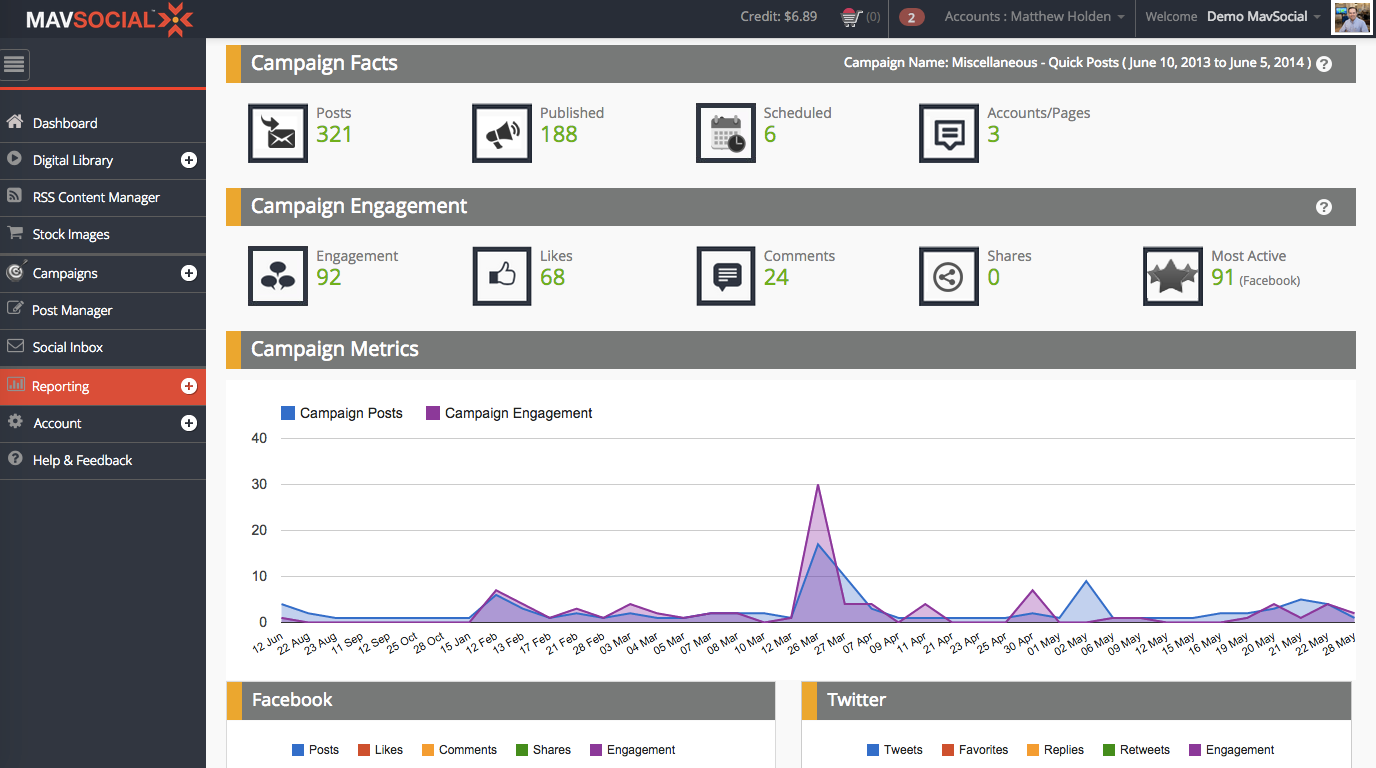Screen dimensions: 1376x768
Task: Expand the Digital Library plus button
Action: click(x=189, y=160)
